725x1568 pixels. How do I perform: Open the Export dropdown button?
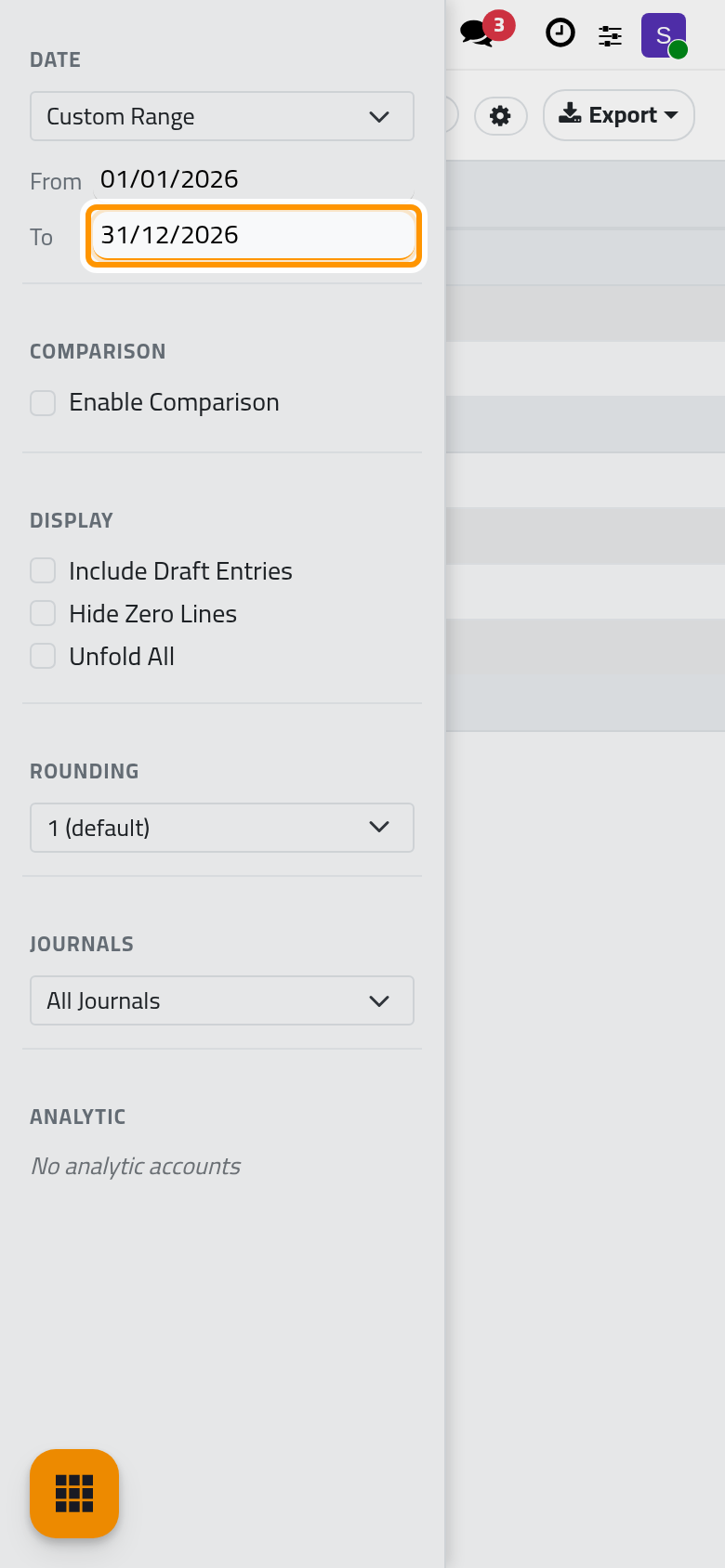tap(618, 115)
